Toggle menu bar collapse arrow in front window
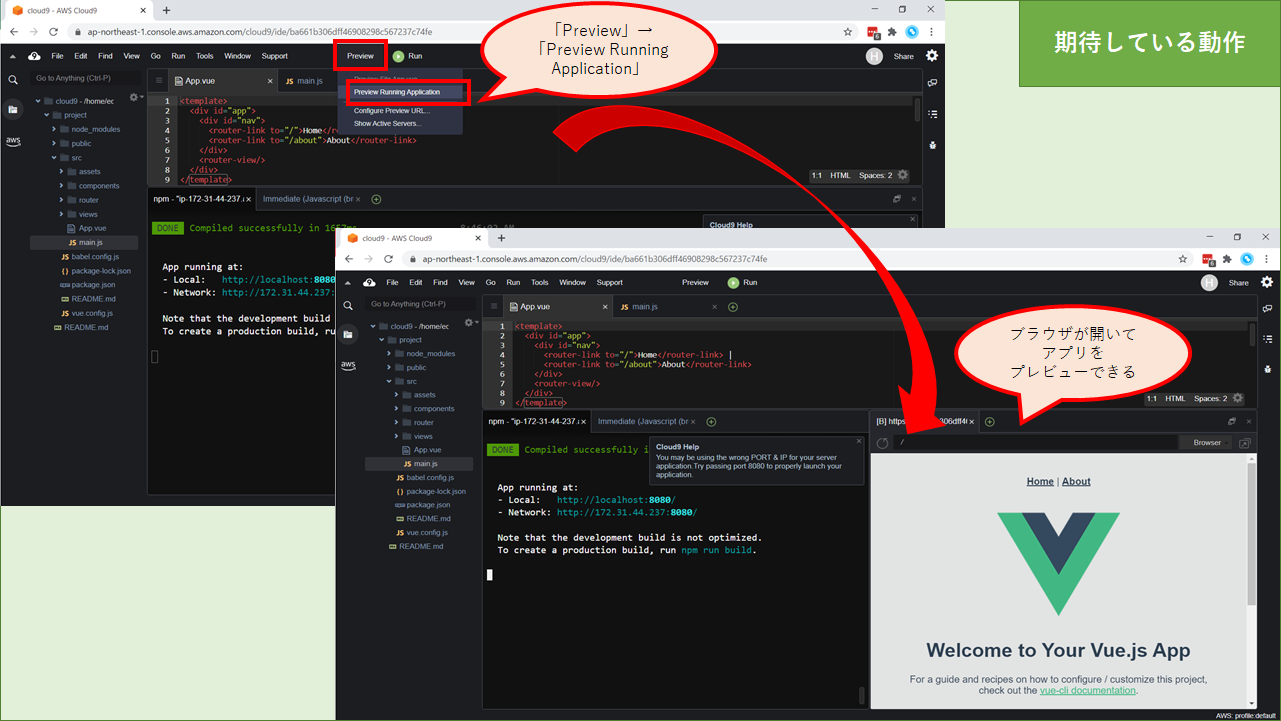1281x721 pixels. [348, 282]
